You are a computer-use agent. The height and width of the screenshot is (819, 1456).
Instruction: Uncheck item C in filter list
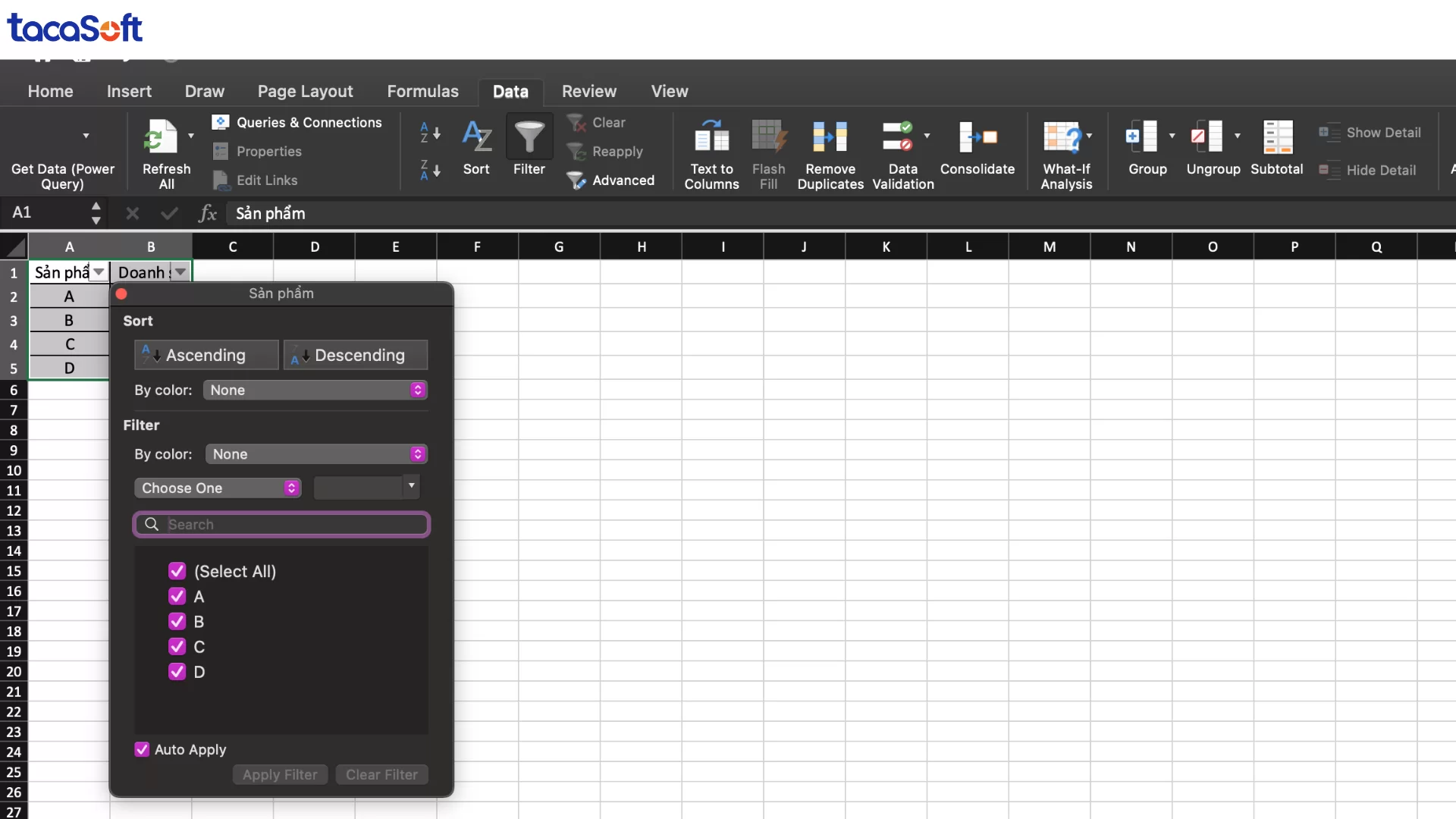177,647
